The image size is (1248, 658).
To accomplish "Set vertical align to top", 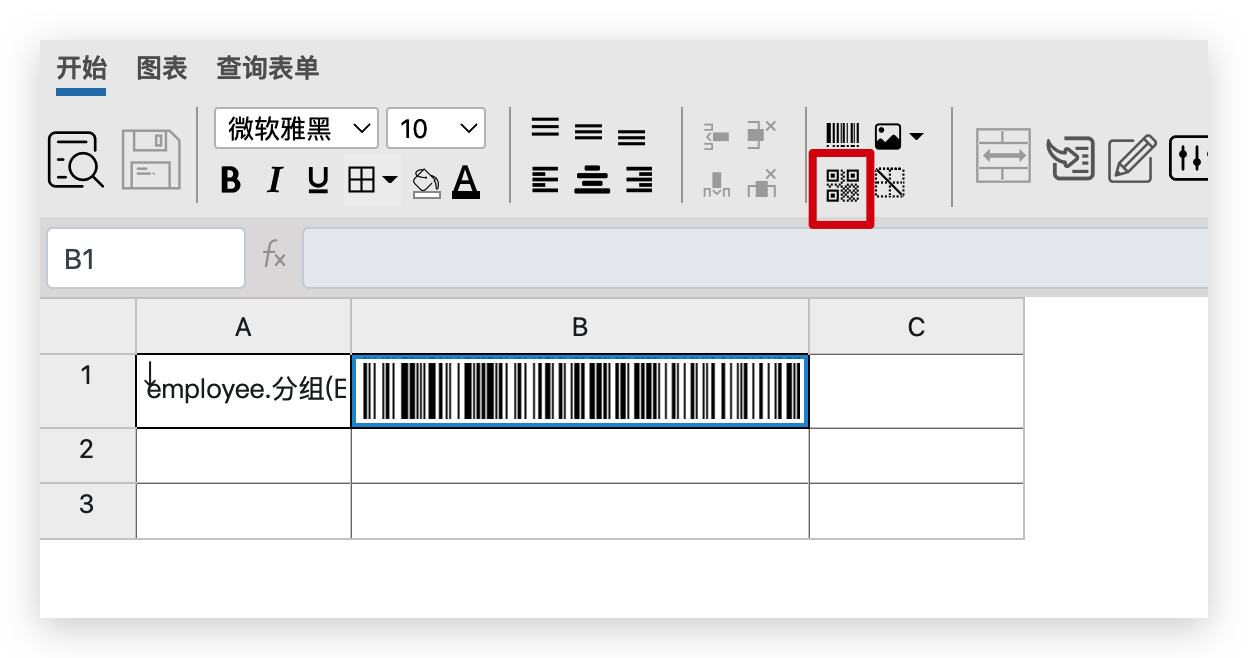I will click(545, 128).
